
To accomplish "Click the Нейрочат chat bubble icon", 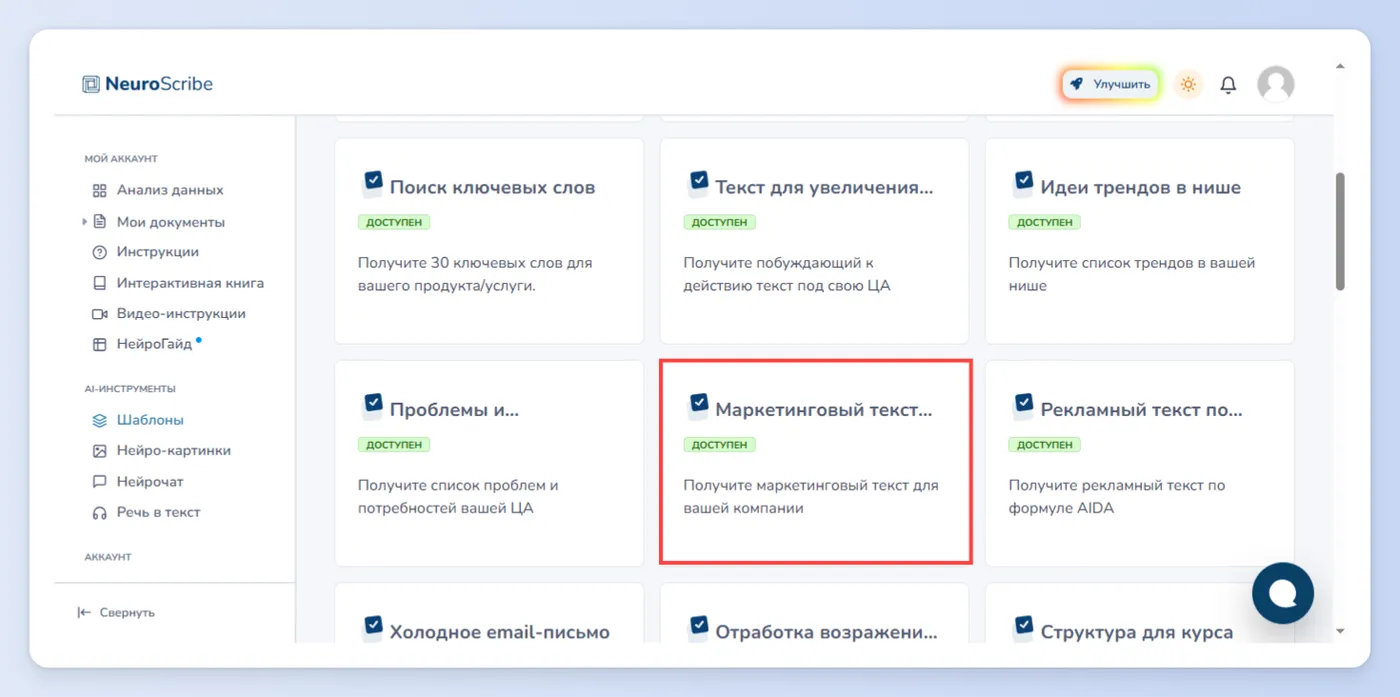I will [x=99, y=481].
